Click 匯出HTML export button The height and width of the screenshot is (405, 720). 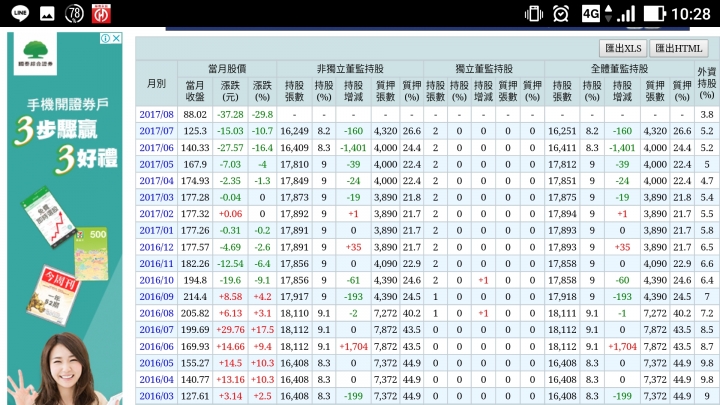pyautogui.click(x=679, y=48)
